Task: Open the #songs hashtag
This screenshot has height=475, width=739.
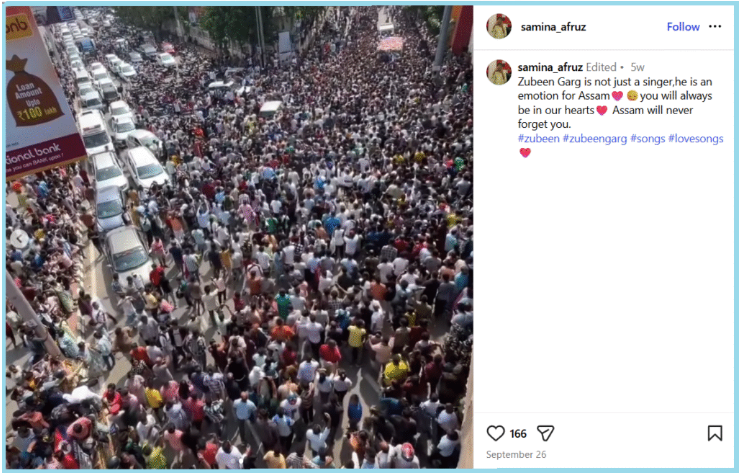Action: (648, 139)
